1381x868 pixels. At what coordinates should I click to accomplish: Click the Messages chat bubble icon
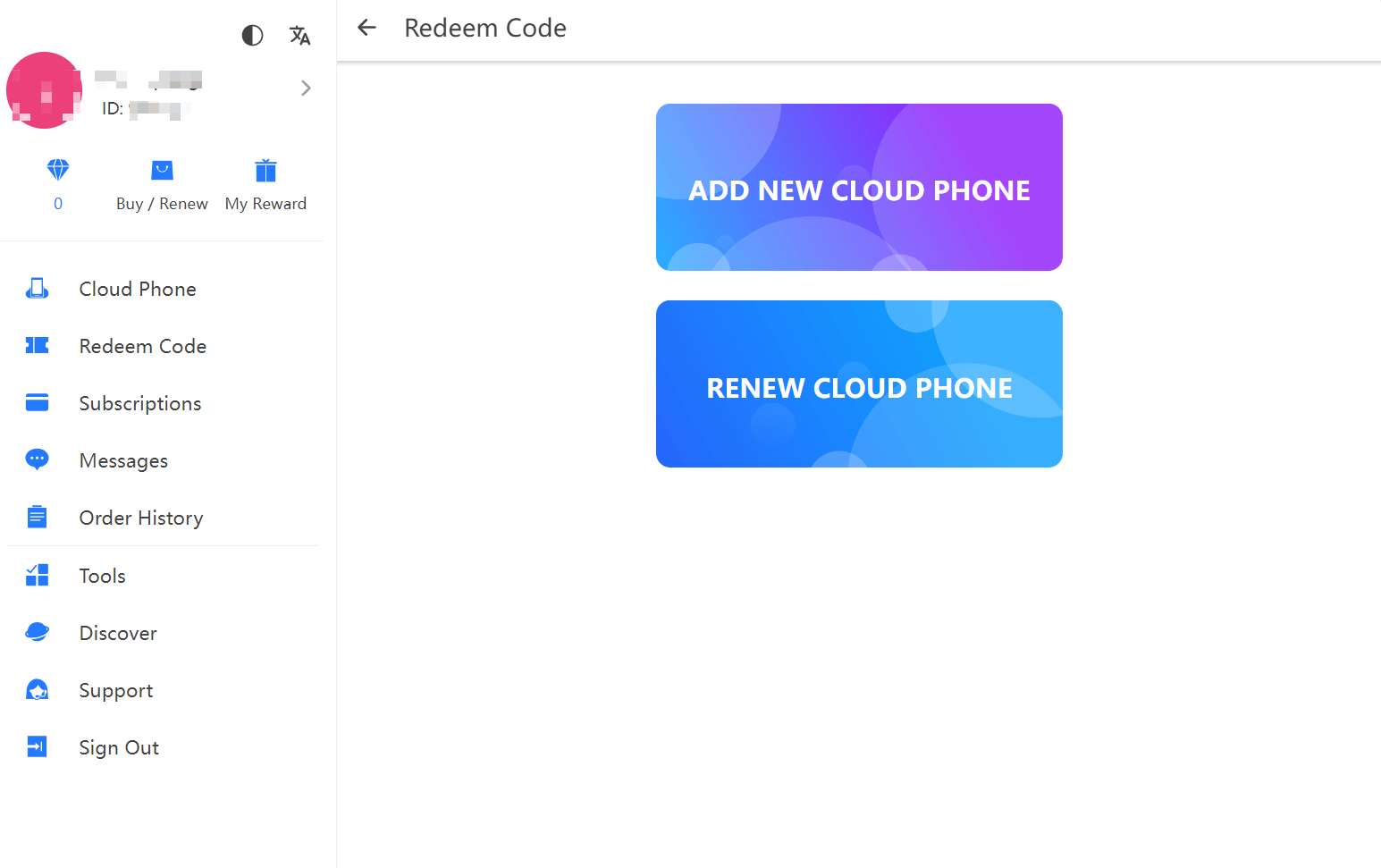click(x=37, y=459)
